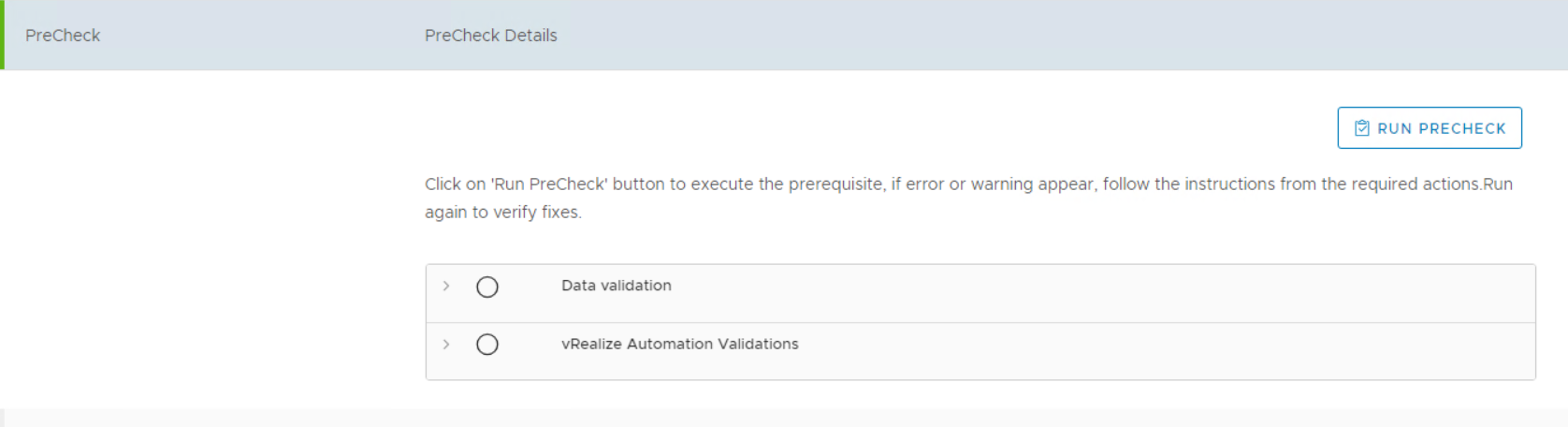Click the word 'Details' in the header
The width and height of the screenshot is (1568, 427).
[x=530, y=36]
